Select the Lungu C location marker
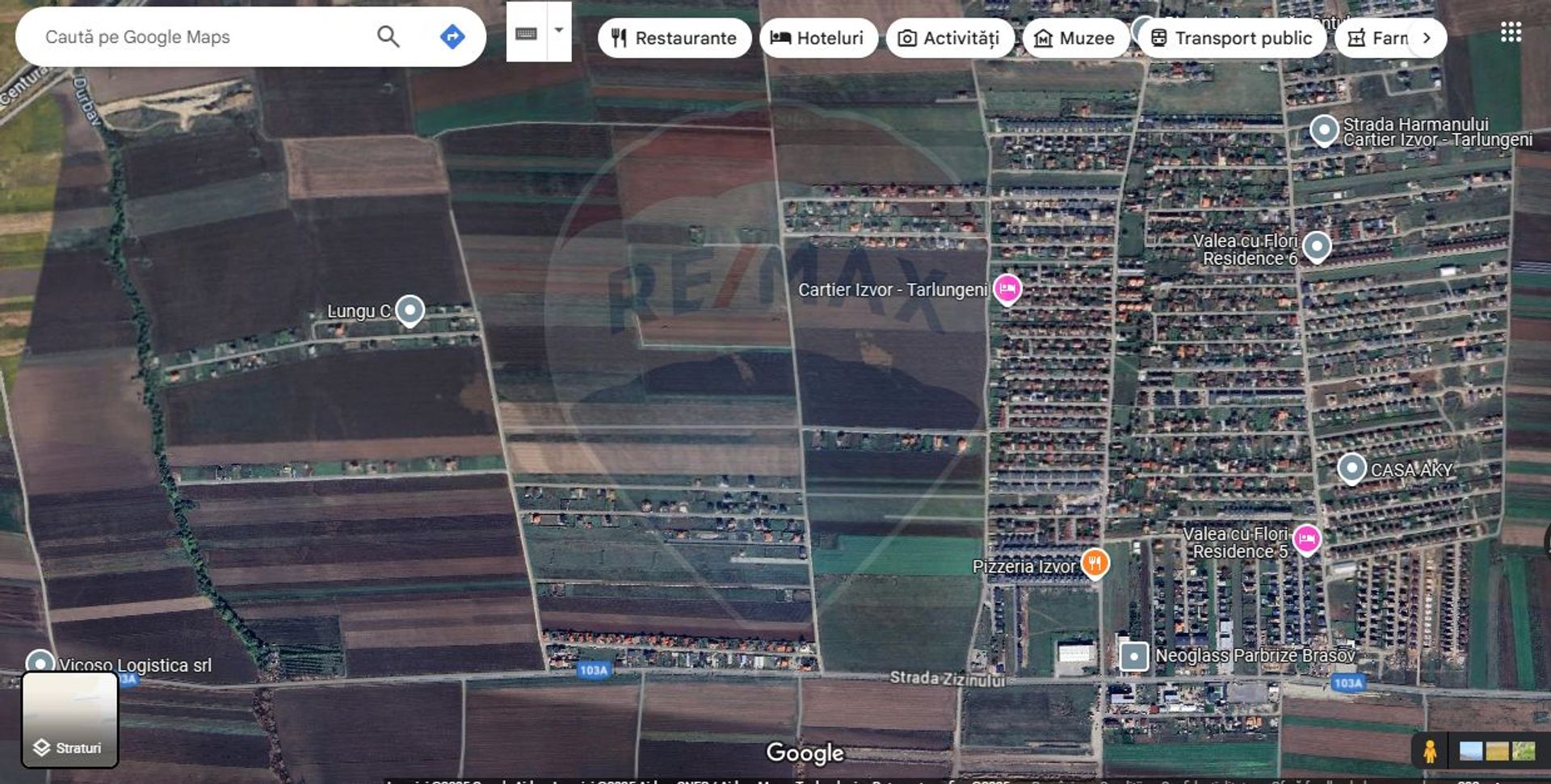 410,310
